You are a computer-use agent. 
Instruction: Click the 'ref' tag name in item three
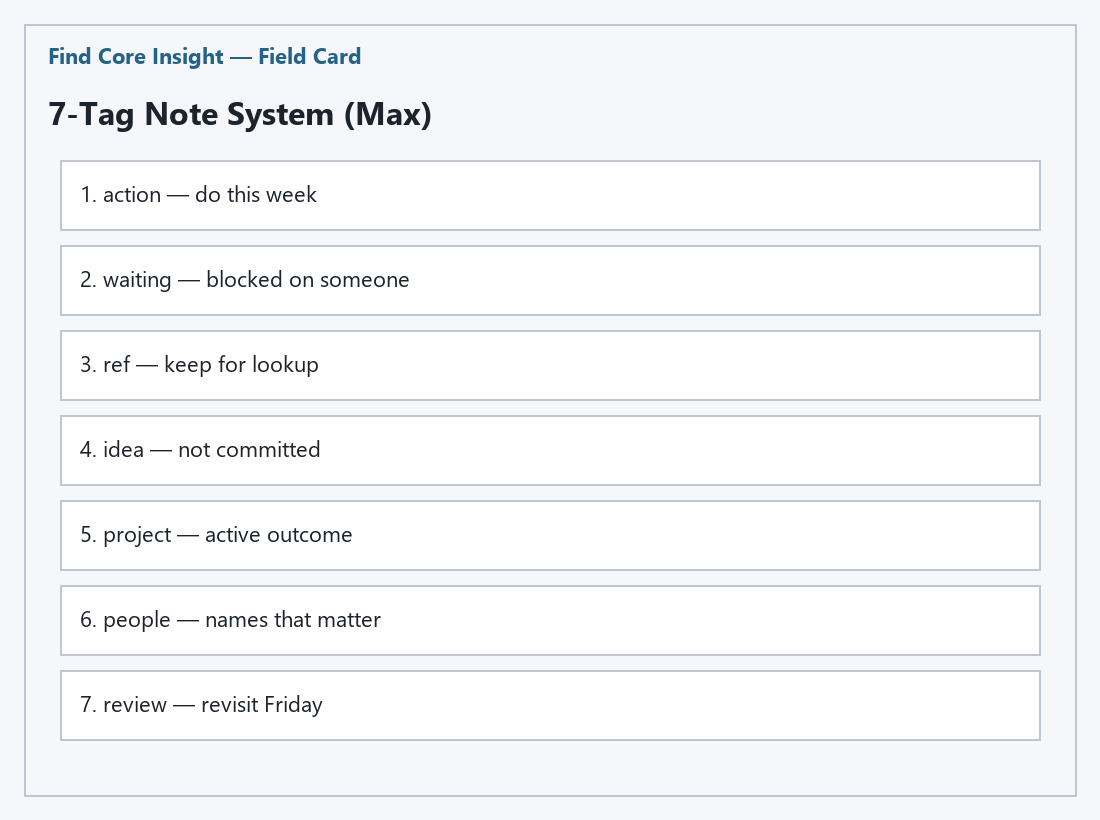116,365
